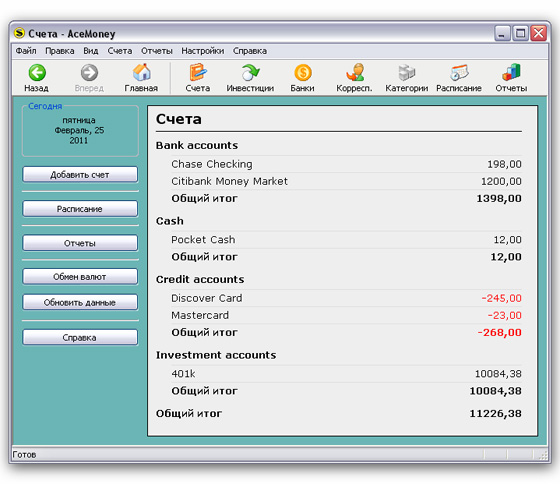Open the Счета accounts toolbar icon
560x484 pixels.
pyautogui.click(x=198, y=73)
